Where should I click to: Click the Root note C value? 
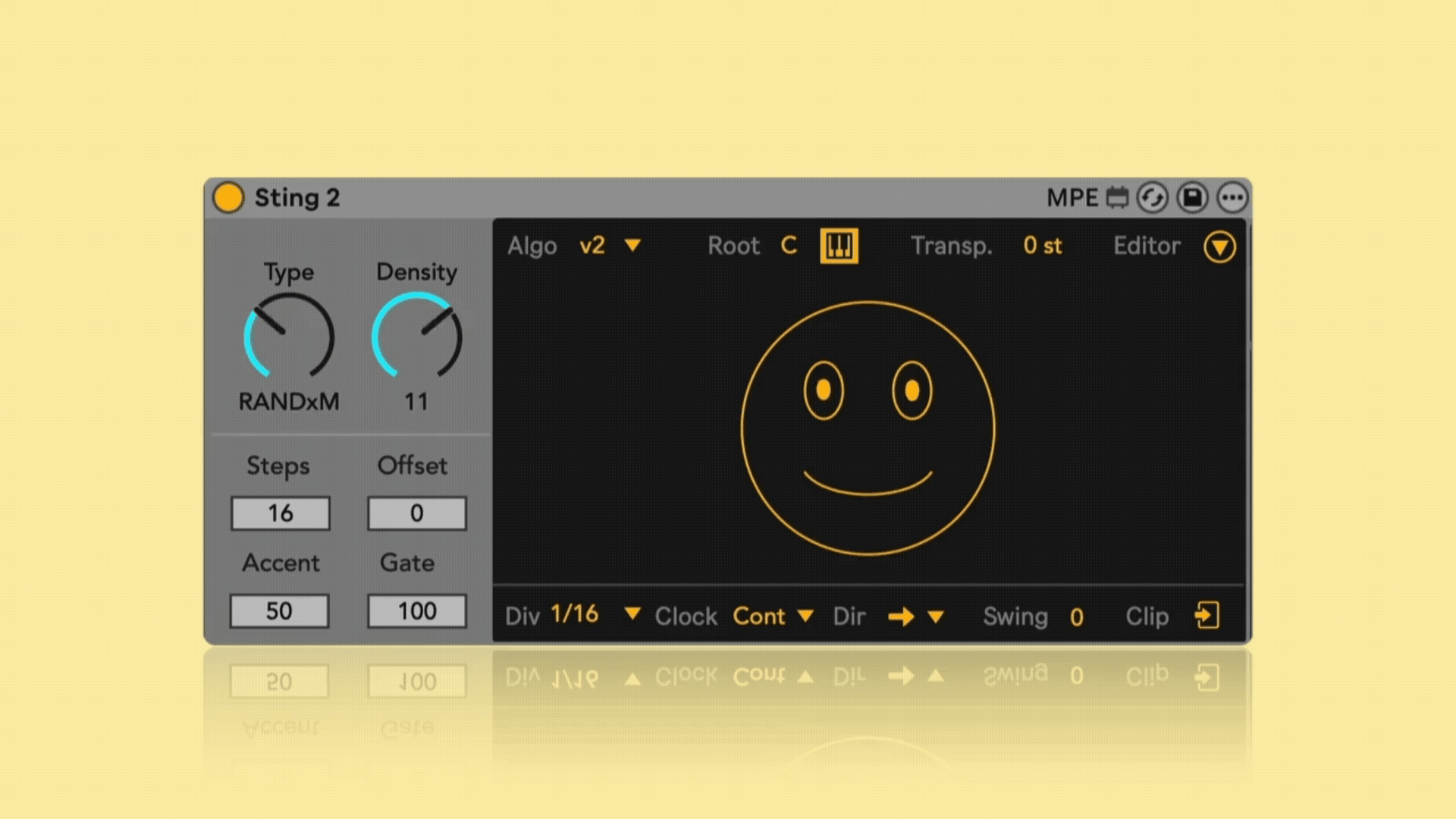point(789,246)
